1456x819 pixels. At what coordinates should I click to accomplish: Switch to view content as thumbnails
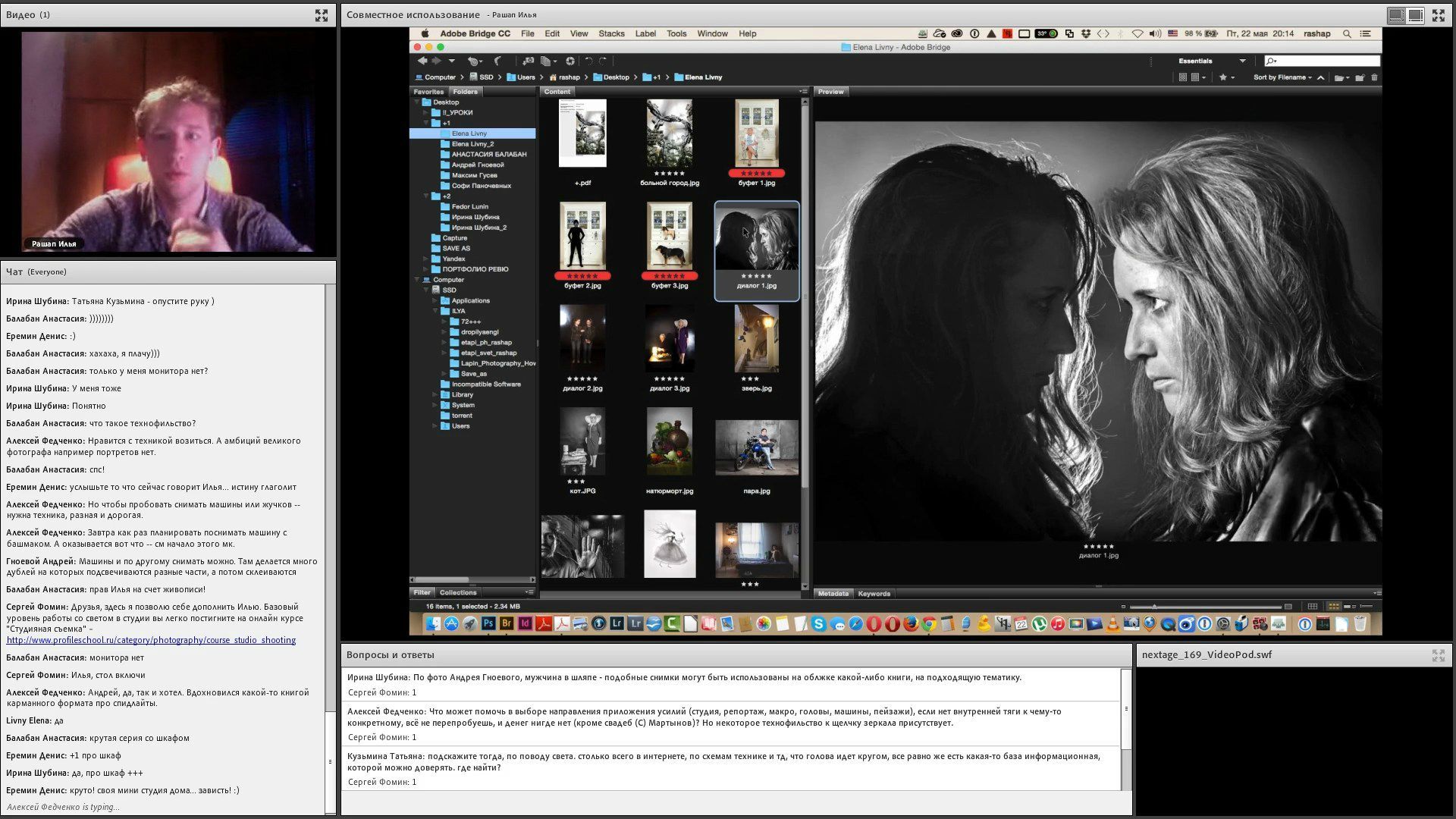coord(1334,607)
